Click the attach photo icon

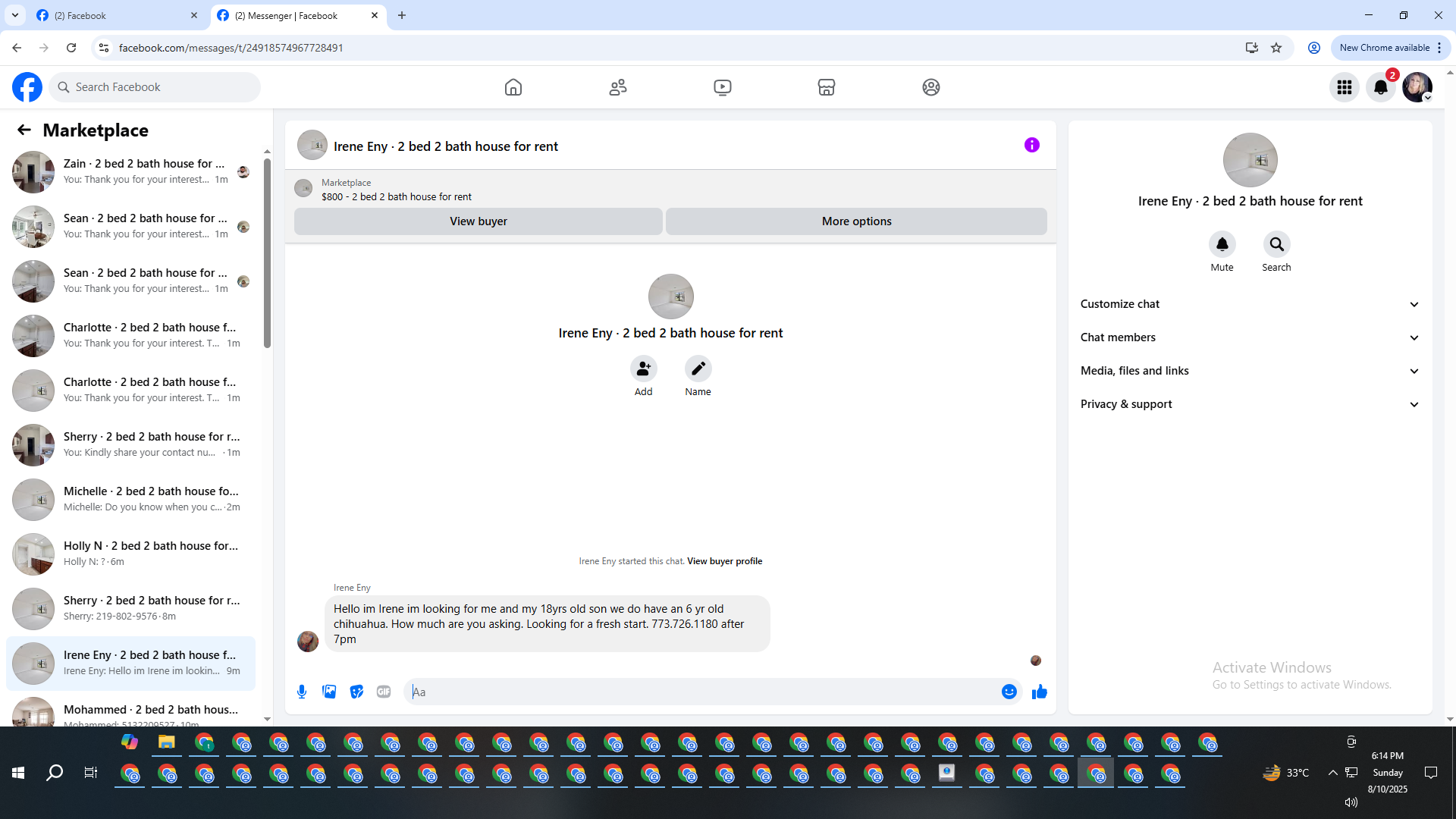[x=329, y=692]
